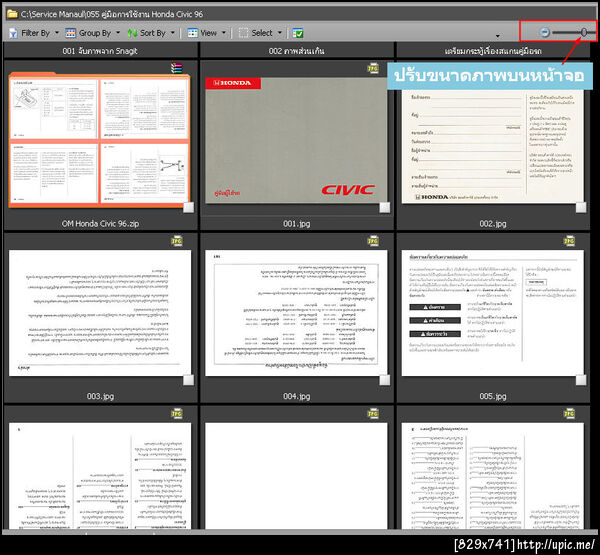Open the 002 folder header

[297, 51]
